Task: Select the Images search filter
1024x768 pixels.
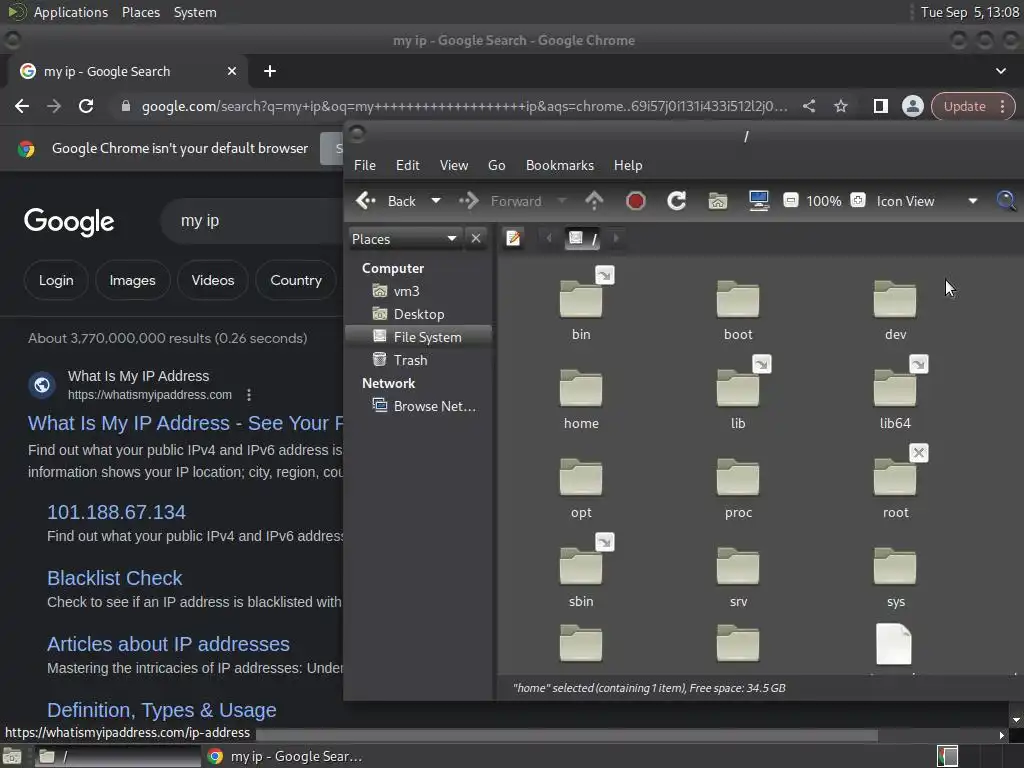Action: (x=133, y=280)
